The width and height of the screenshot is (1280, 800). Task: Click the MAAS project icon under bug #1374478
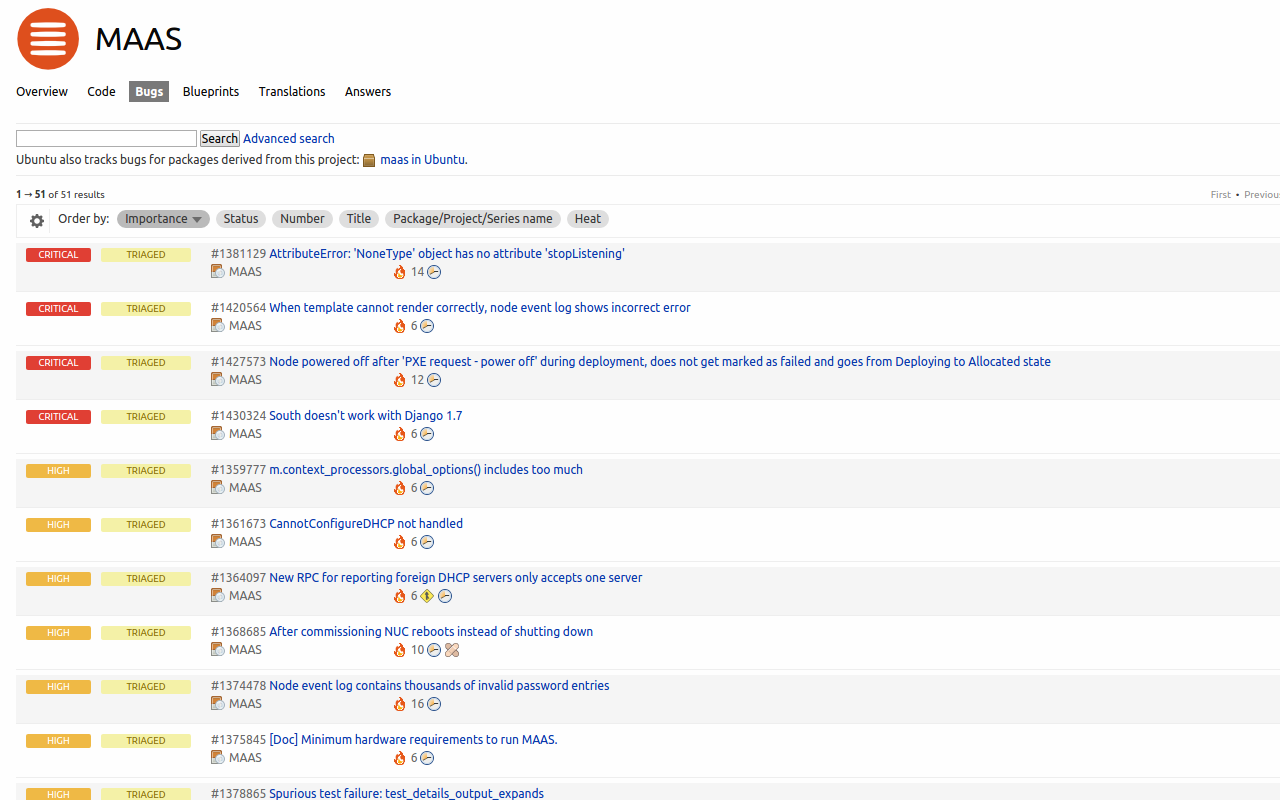(218, 703)
